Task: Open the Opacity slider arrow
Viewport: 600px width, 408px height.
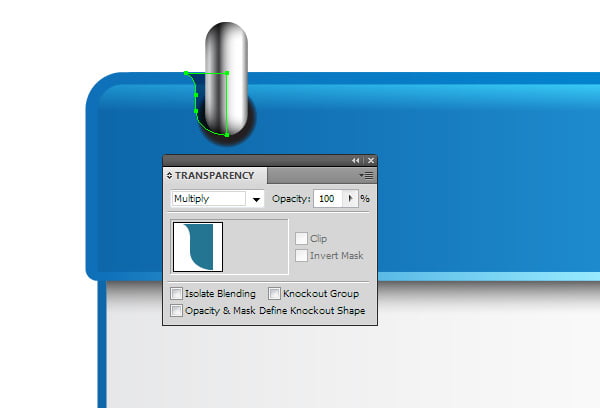Action: point(350,199)
